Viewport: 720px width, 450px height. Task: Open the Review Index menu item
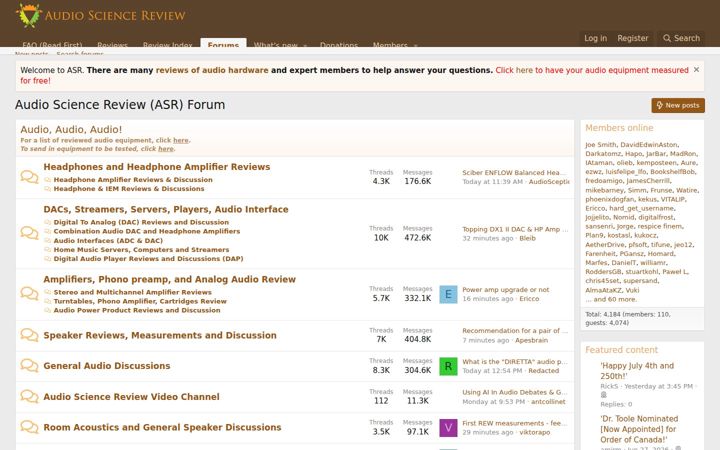pyautogui.click(x=168, y=45)
